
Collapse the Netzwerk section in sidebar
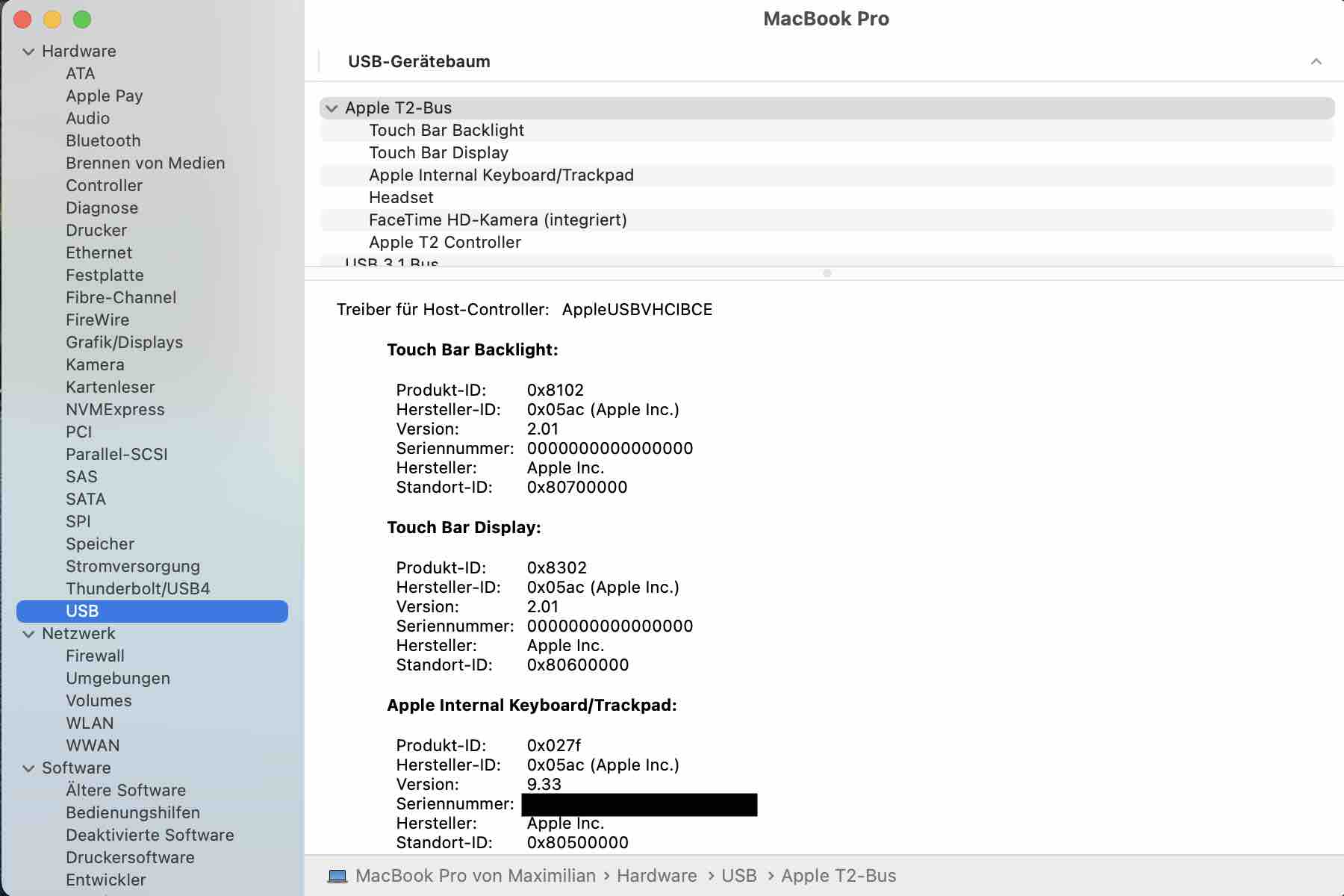pyautogui.click(x=28, y=634)
